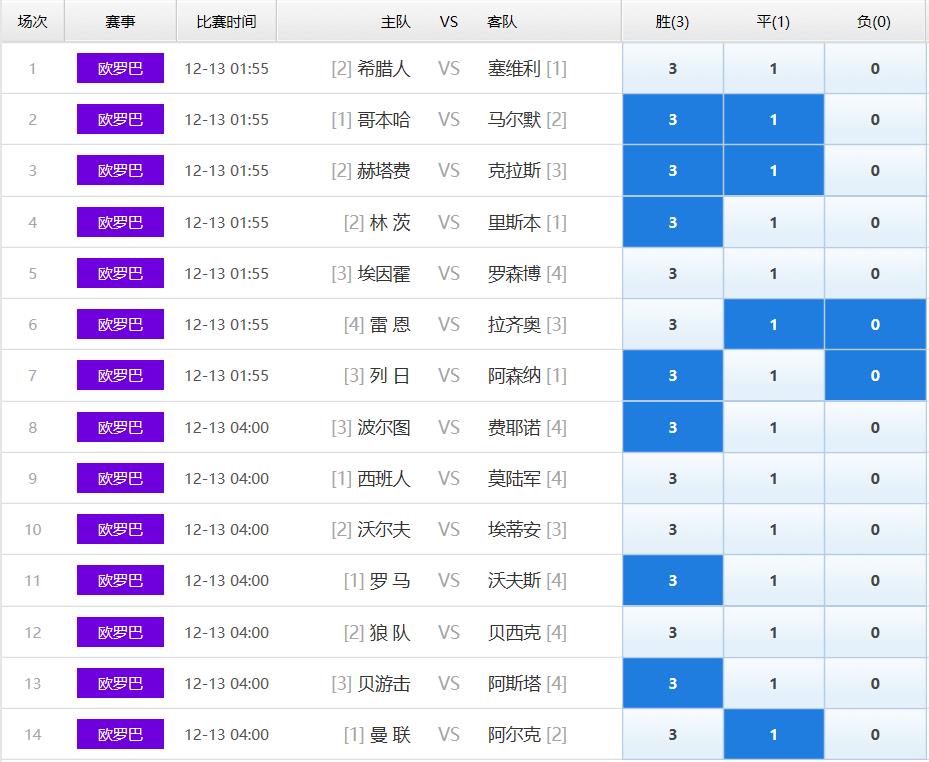
Task: Open away team 费耶诺 link
Action: pos(514,427)
